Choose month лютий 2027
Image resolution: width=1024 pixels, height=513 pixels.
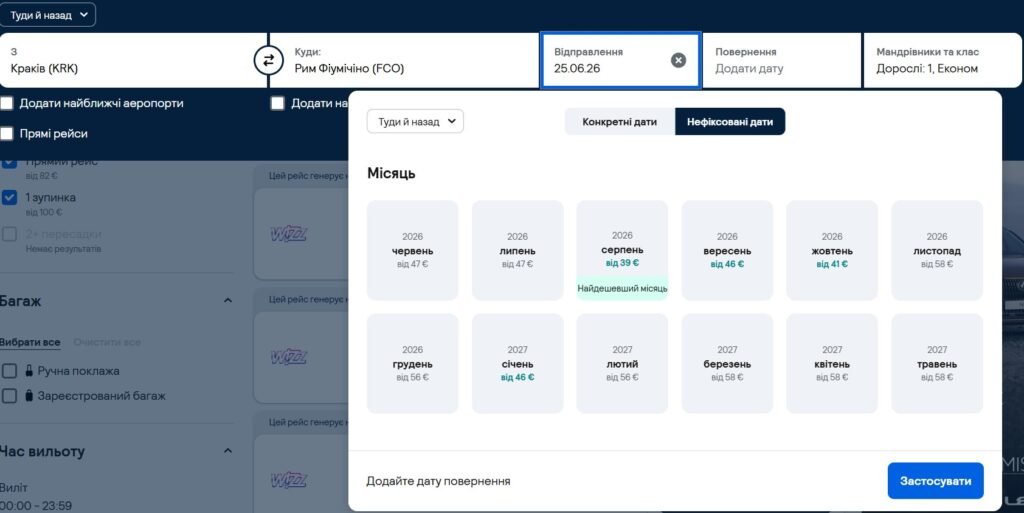tap(622, 364)
